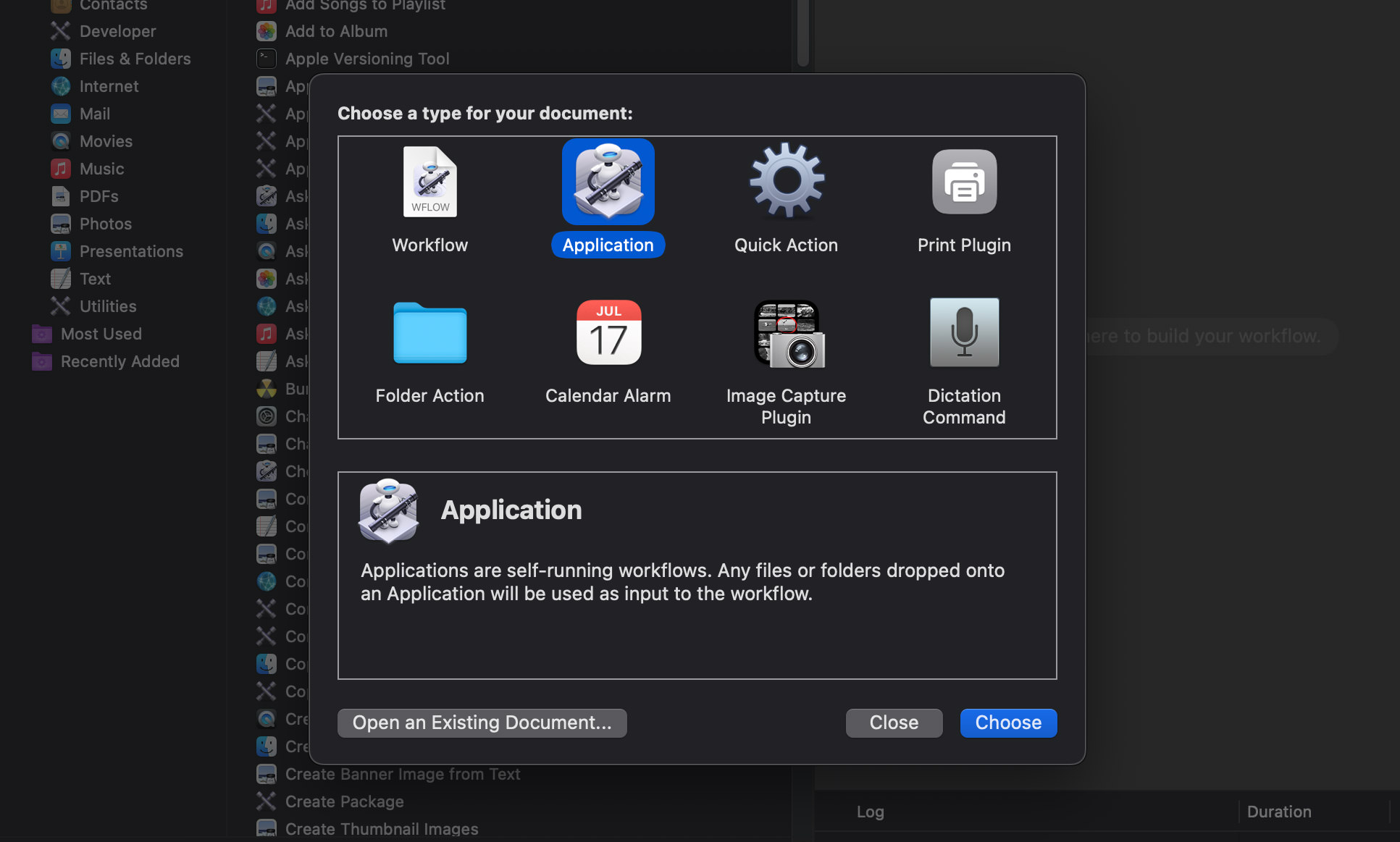Open the Developer library category
1400x842 pixels.
(x=104, y=31)
